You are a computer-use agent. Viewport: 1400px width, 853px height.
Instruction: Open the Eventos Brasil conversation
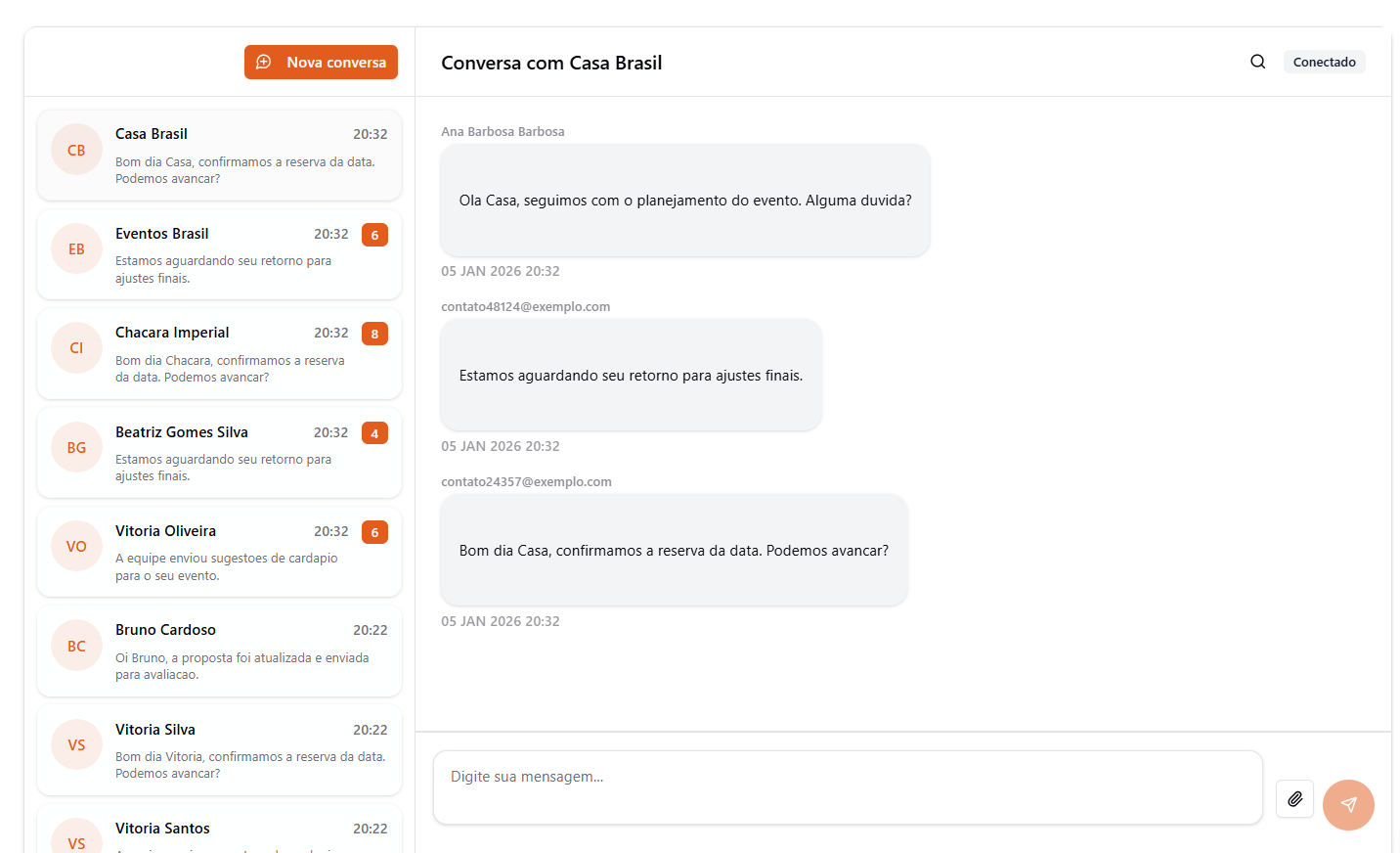[x=219, y=254]
